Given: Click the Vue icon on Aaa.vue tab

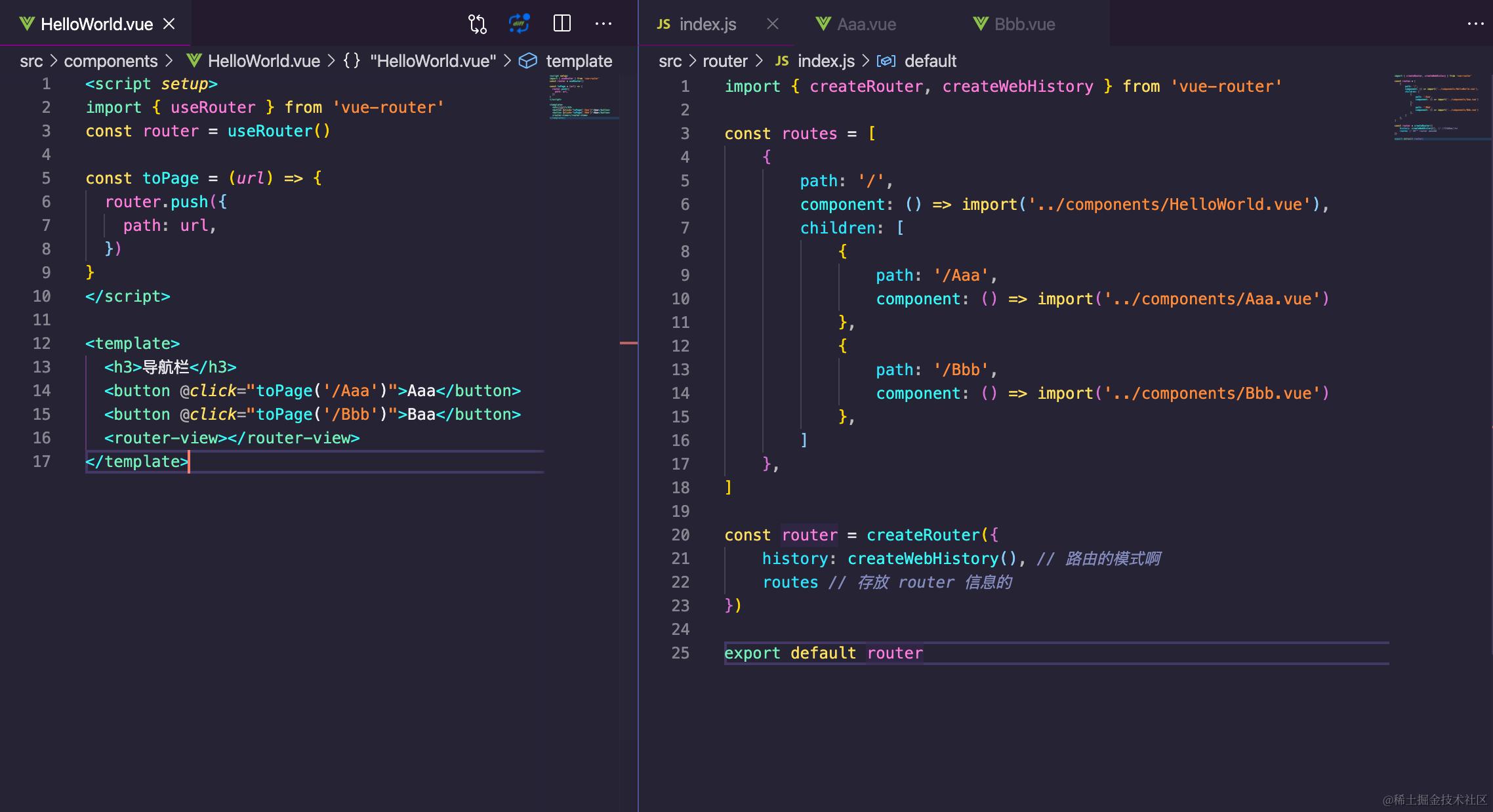Looking at the screenshot, I should point(823,24).
